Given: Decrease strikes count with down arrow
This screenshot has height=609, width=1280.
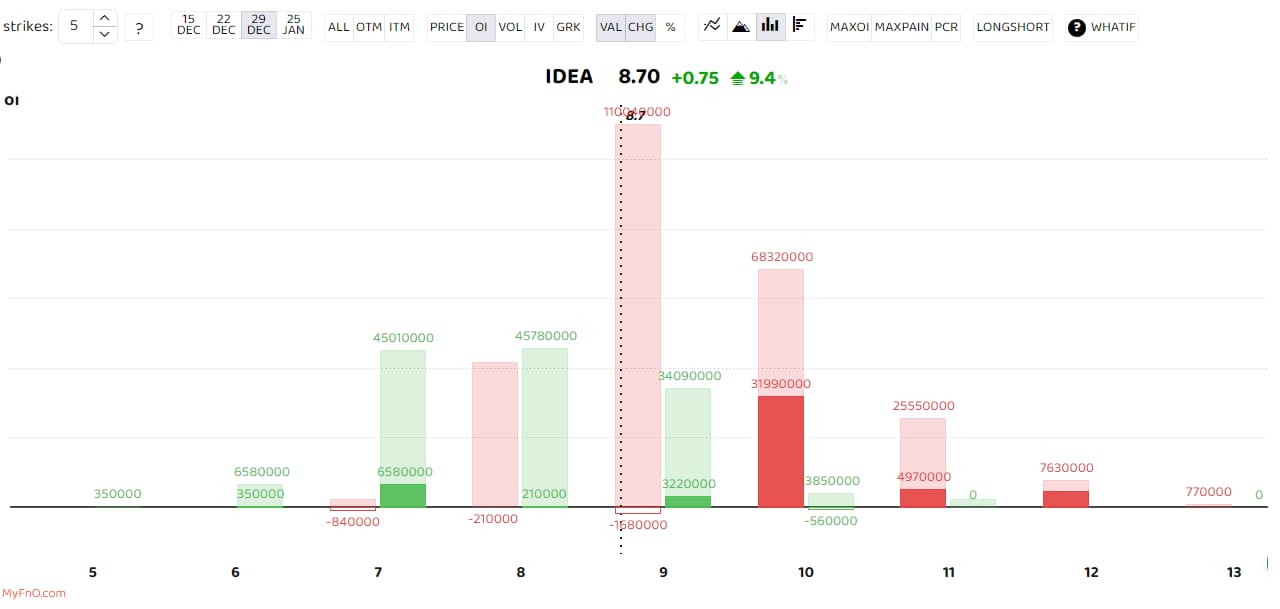Looking at the screenshot, I should [x=105, y=34].
